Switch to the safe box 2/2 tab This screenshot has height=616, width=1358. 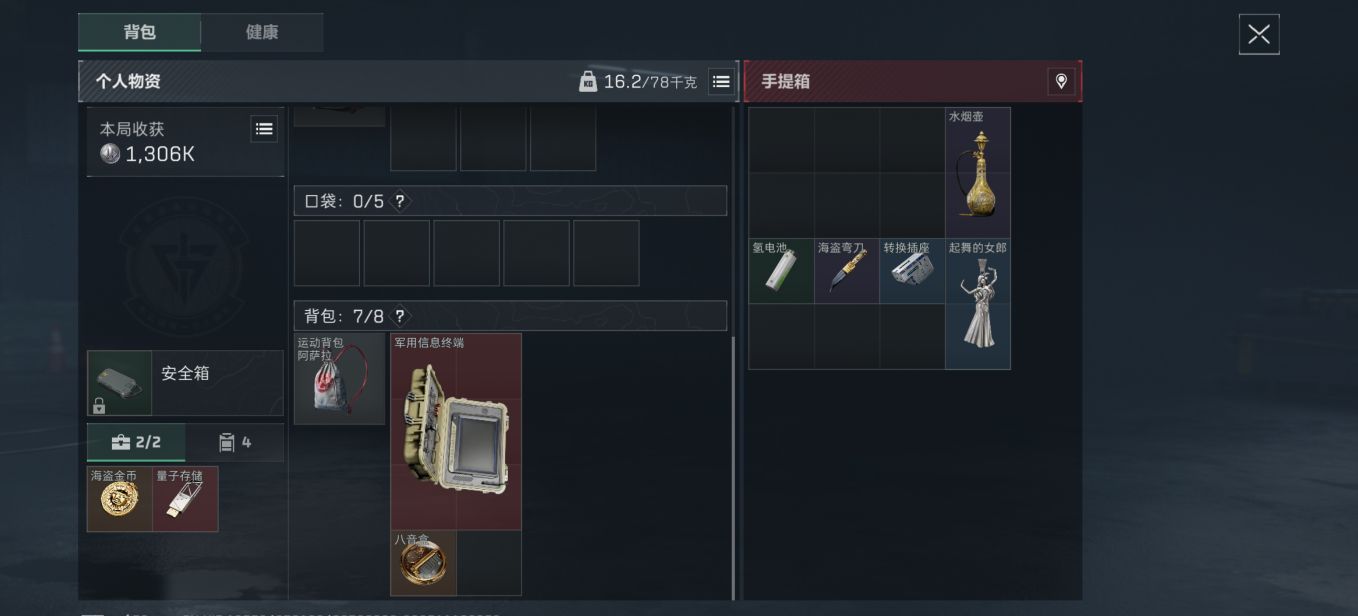[x=136, y=442]
